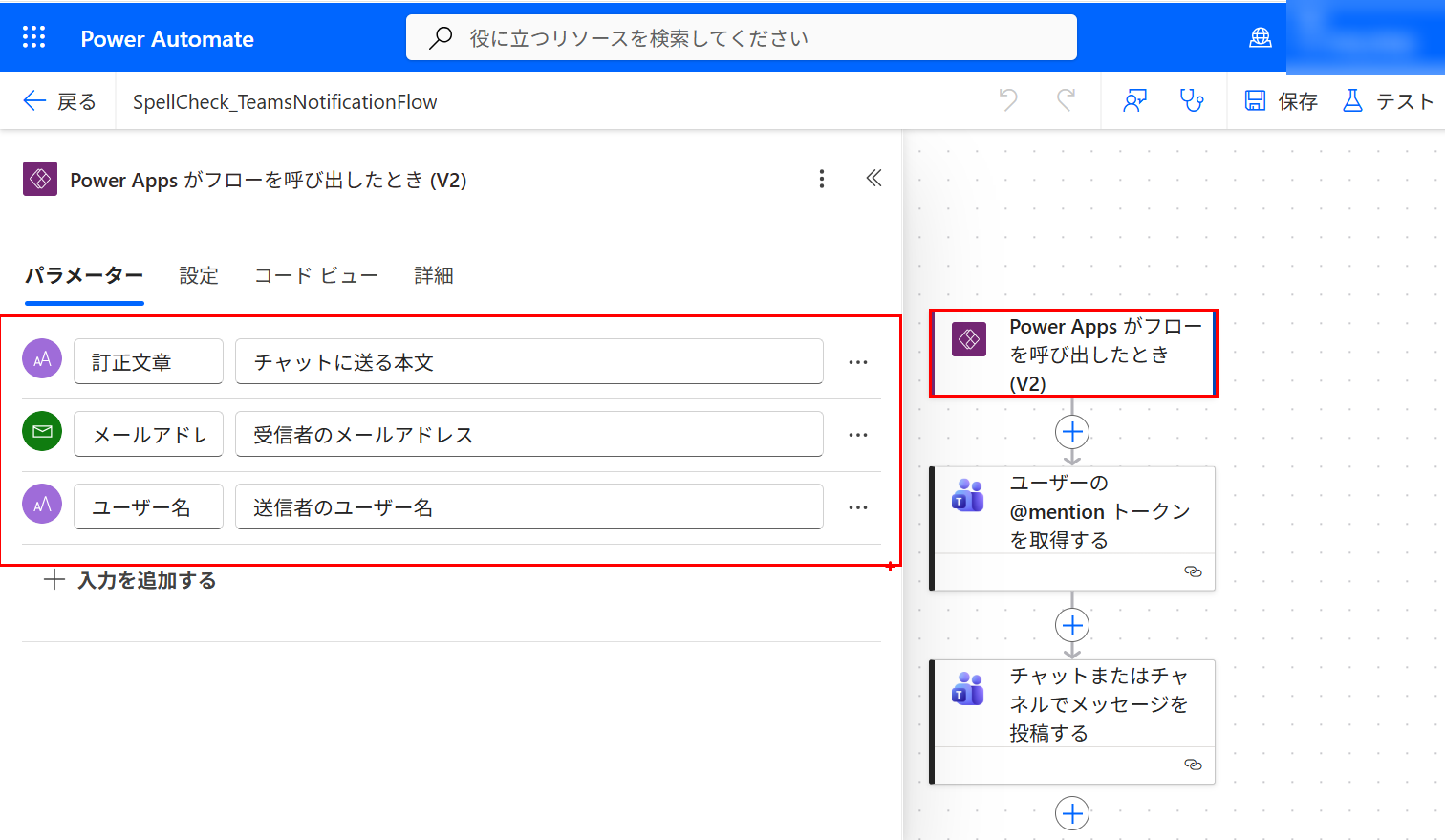Viewport: 1445px width, 840px height.
Task: Open the Microsoft 365 app launcher waffle icon
Action: [34, 36]
